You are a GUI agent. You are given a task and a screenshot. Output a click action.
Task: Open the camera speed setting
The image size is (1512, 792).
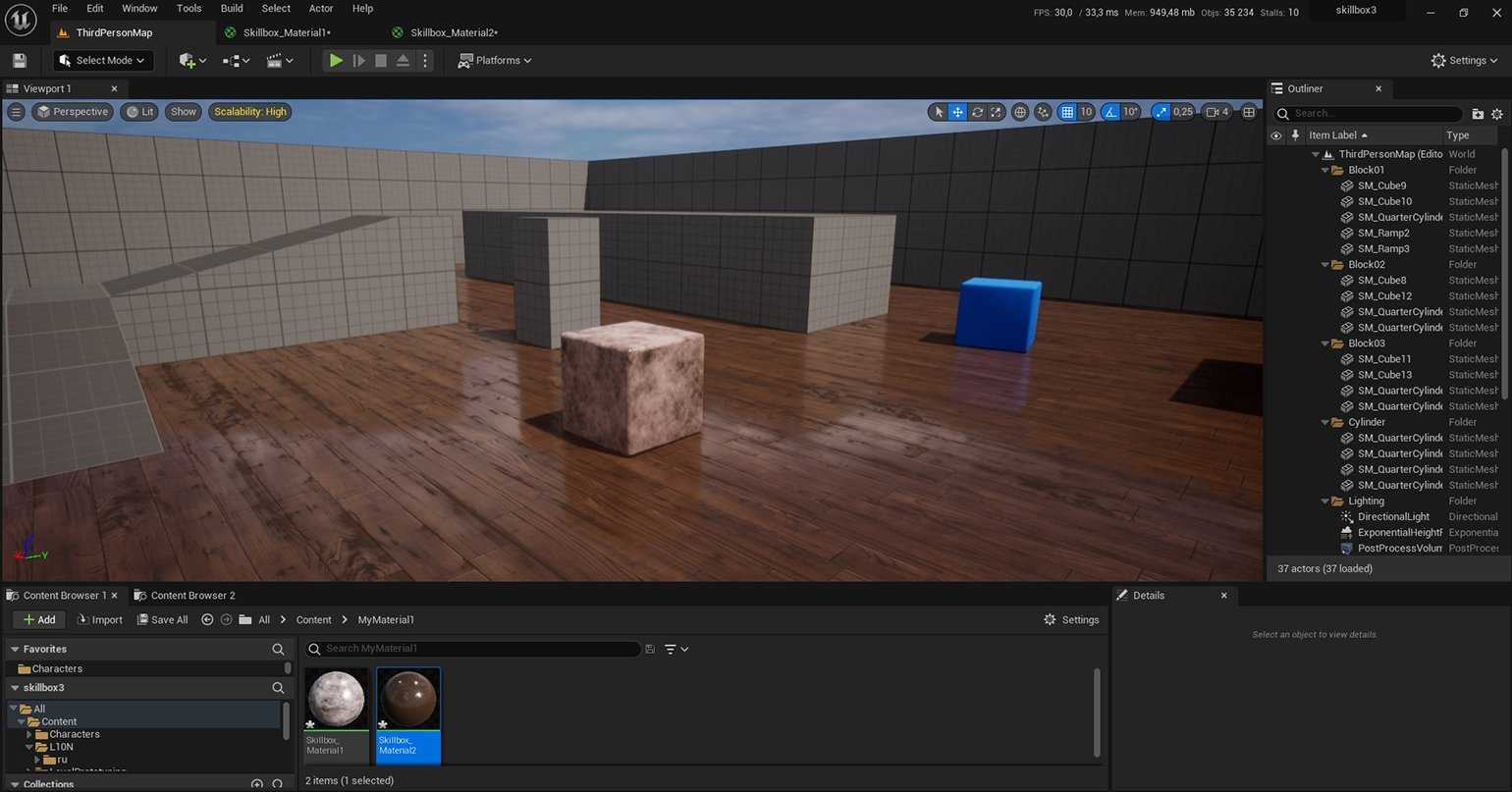pyautogui.click(x=1217, y=112)
